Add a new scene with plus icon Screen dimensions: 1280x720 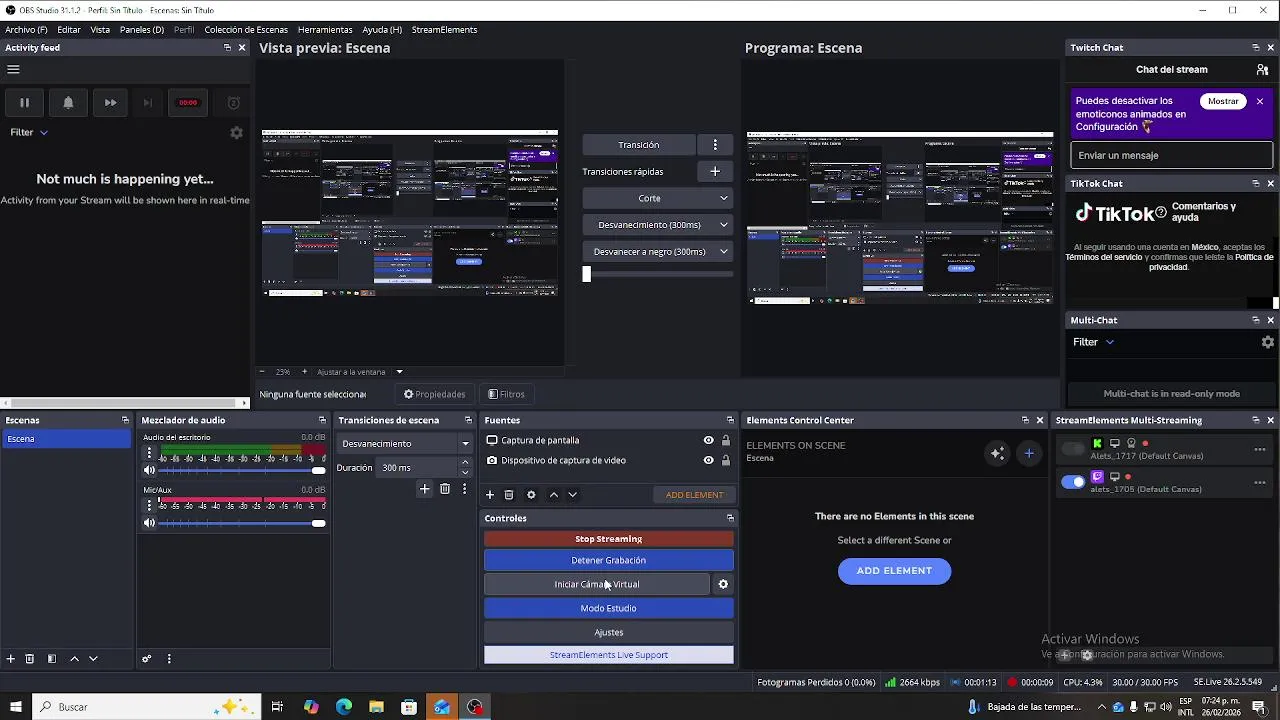click(x=11, y=659)
